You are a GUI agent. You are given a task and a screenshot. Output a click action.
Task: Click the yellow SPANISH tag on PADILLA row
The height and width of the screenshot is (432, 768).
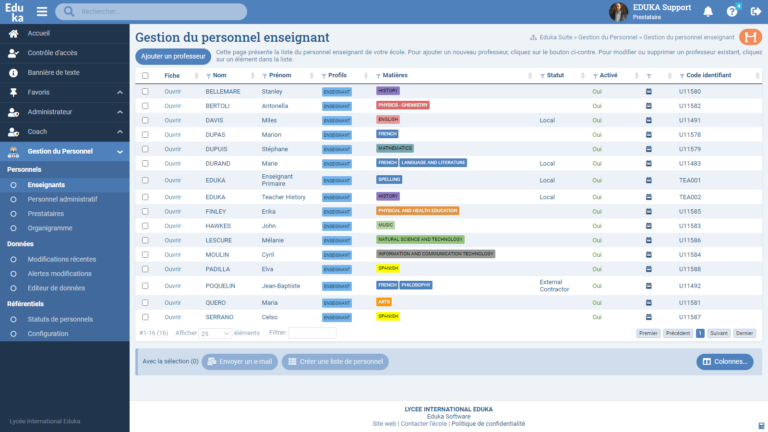(388, 268)
